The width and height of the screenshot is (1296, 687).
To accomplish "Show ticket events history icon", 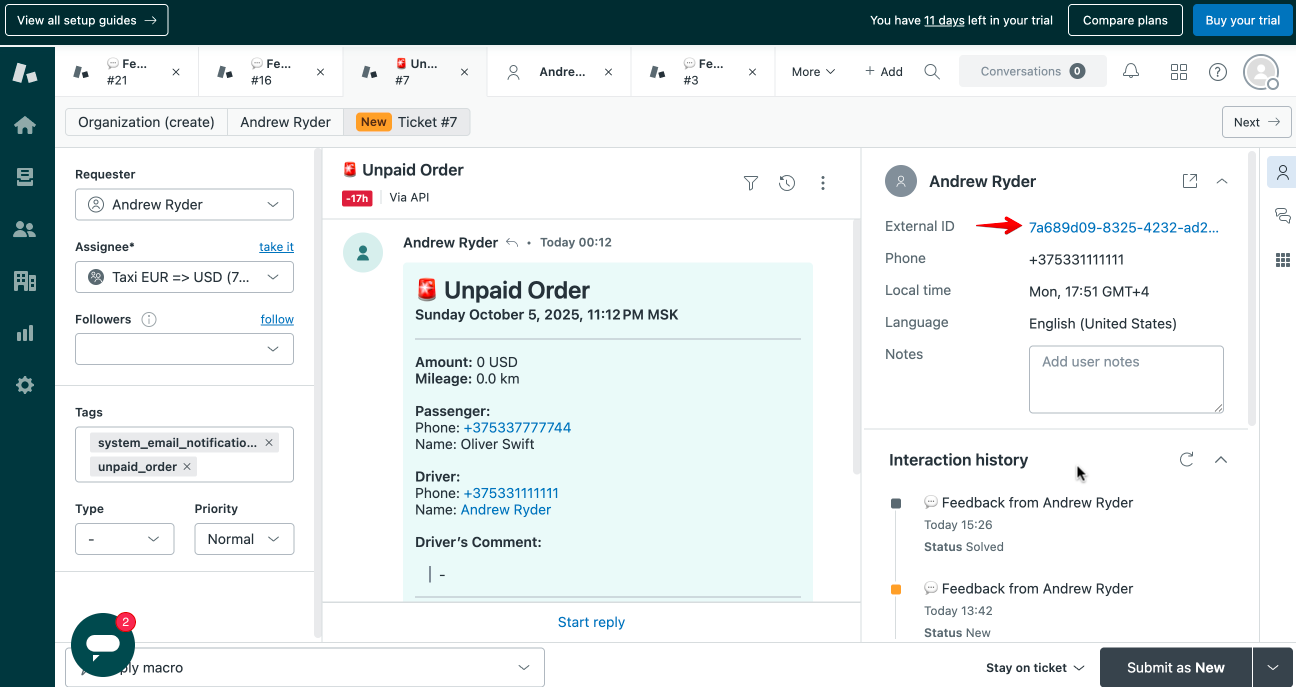I will 787,183.
